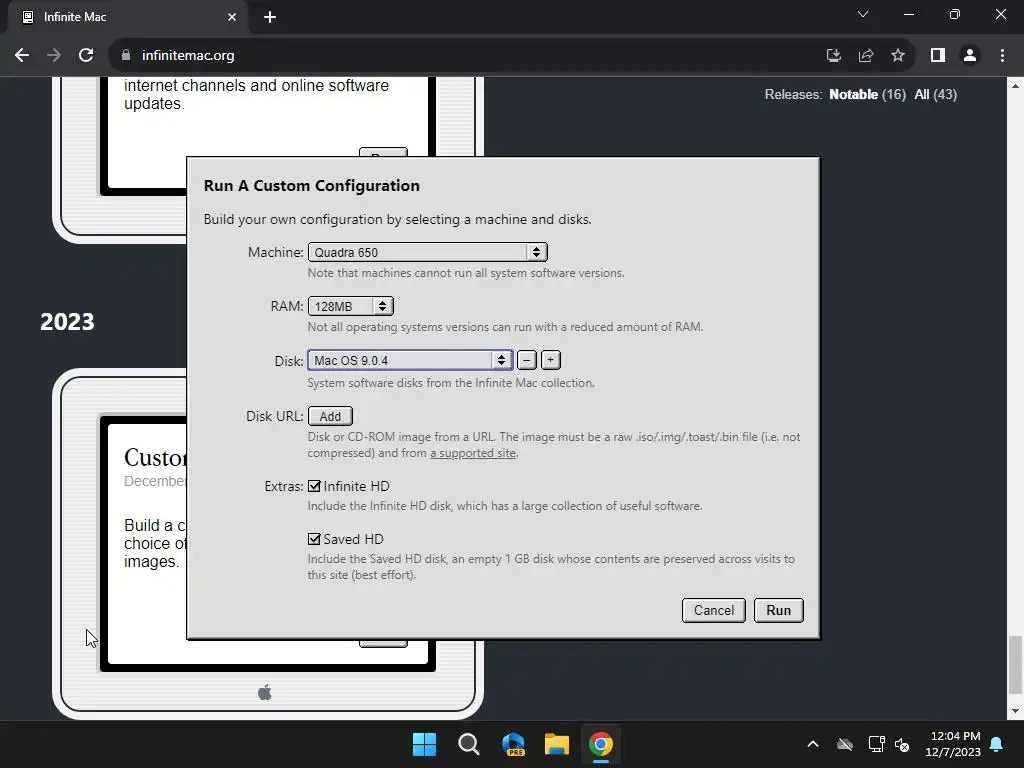Uncheck the Infinite HD checkbox

314,486
